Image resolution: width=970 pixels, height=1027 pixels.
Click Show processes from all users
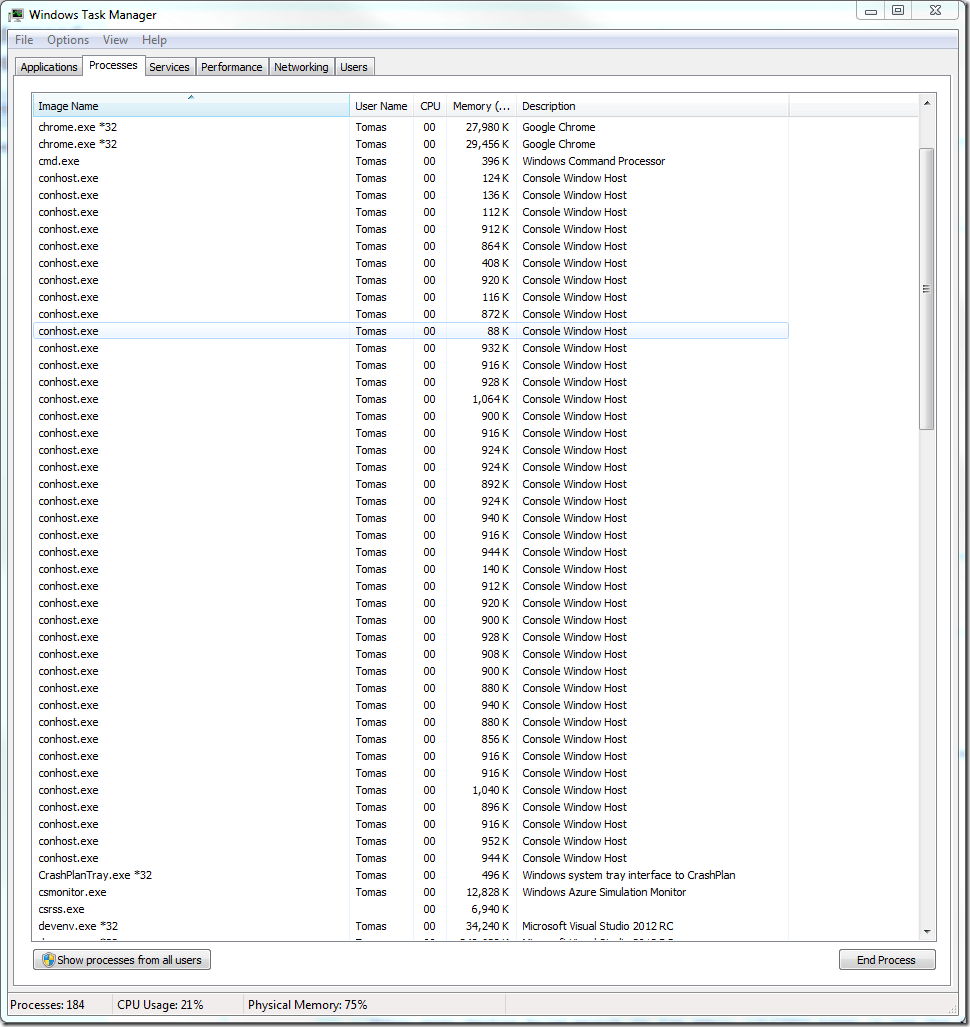(122, 960)
